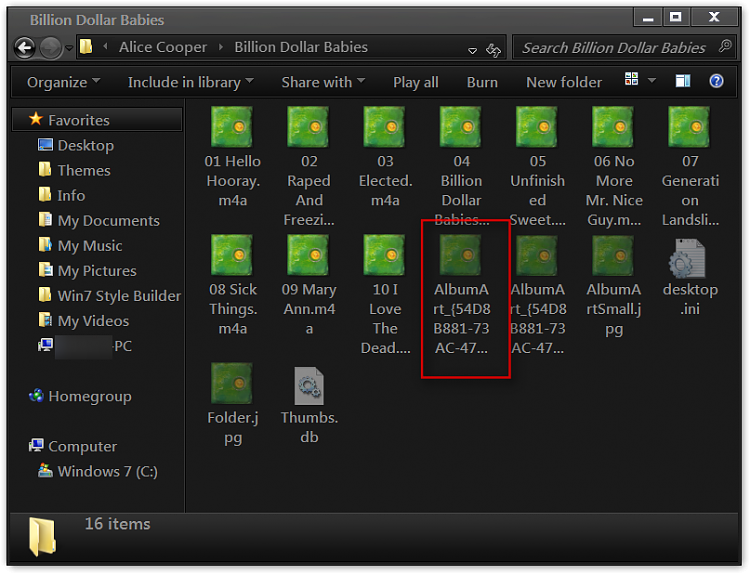Select Favorites in the navigation pane

click(x=97, y=120)
